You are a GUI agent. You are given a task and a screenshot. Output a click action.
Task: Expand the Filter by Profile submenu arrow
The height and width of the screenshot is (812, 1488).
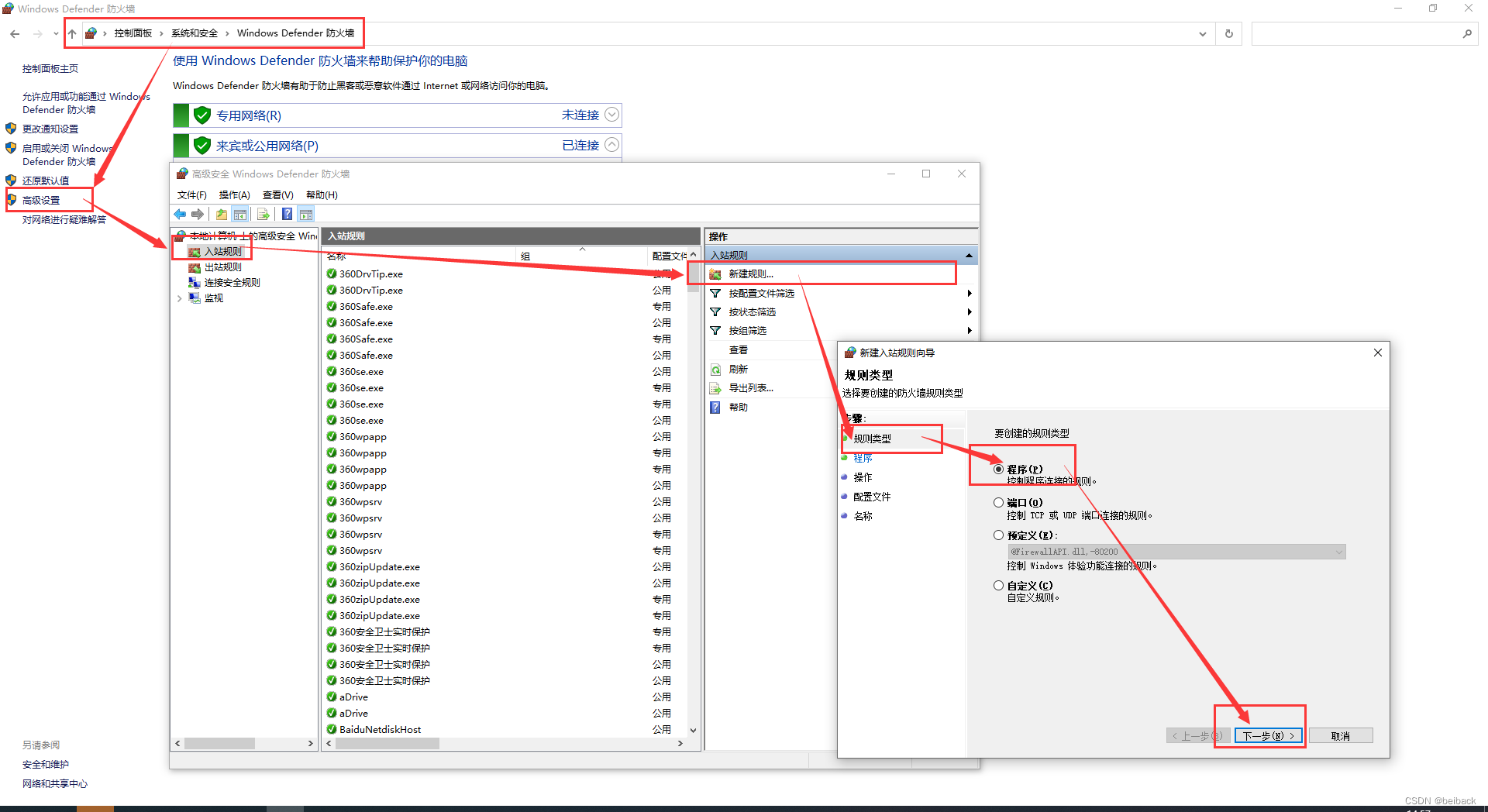tap(970, 294)
